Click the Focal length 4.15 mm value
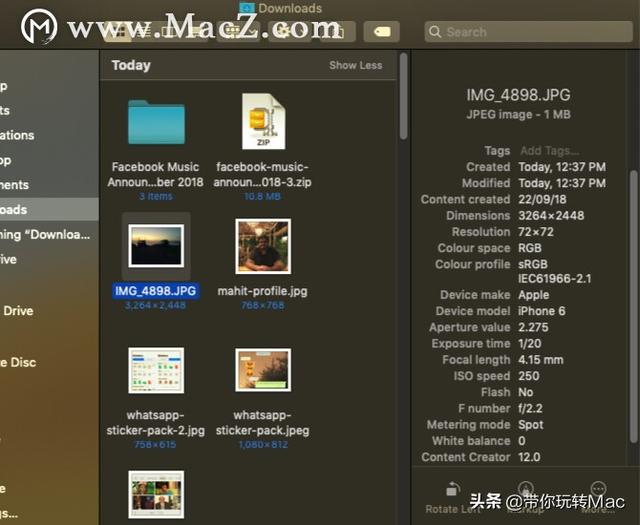Viewport: 640px width, 525px height. tap(541, 360)
